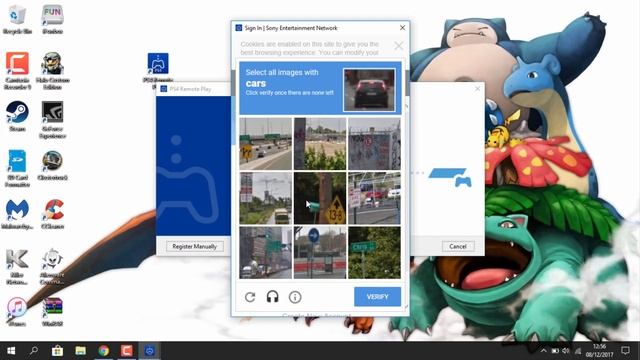The width and height of the screenshot is (640, 360).
Task: Dismiss the cookies notice with its X
Action: pos(398,46)
